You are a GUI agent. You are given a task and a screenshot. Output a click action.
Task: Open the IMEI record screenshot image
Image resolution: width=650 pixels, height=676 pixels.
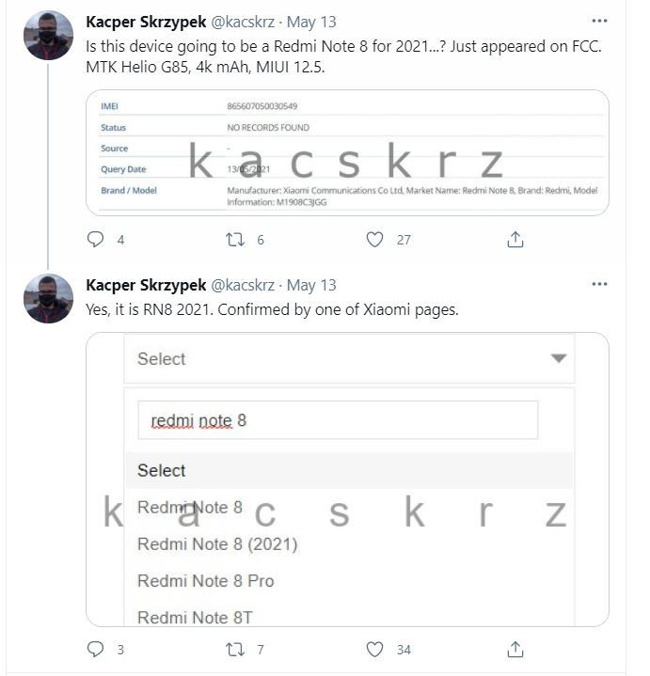[347, 152]
